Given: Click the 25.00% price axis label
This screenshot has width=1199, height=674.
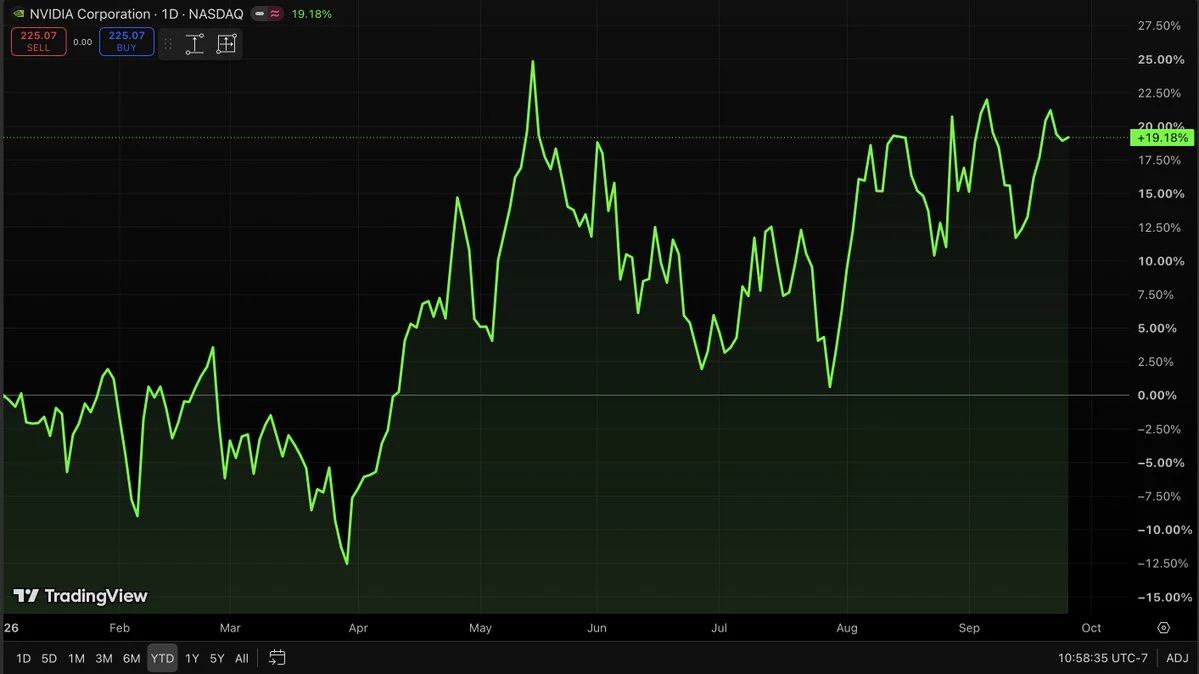Looking at the screenshot, I should tap(1161, 59).
